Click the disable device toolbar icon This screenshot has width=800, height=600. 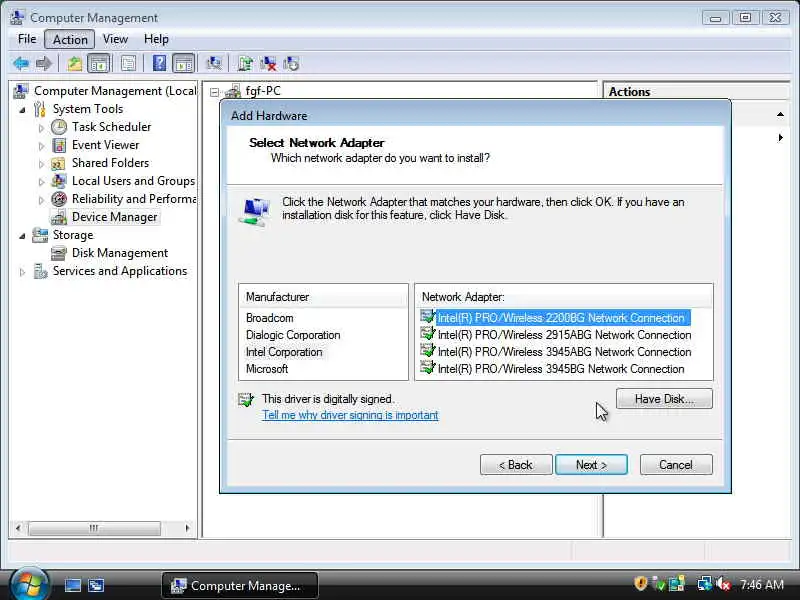(x=291, y=63)
